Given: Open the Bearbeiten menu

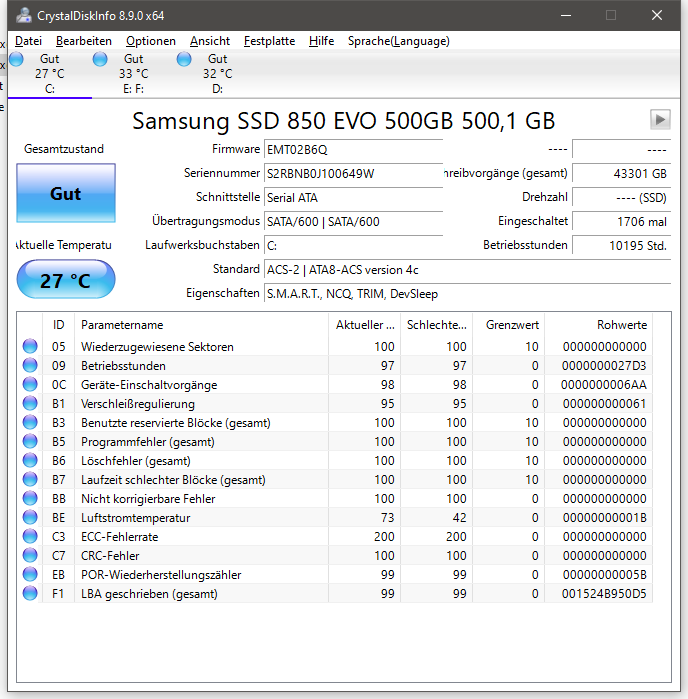Looking at the screenshot, I should [x=84, y=41].
